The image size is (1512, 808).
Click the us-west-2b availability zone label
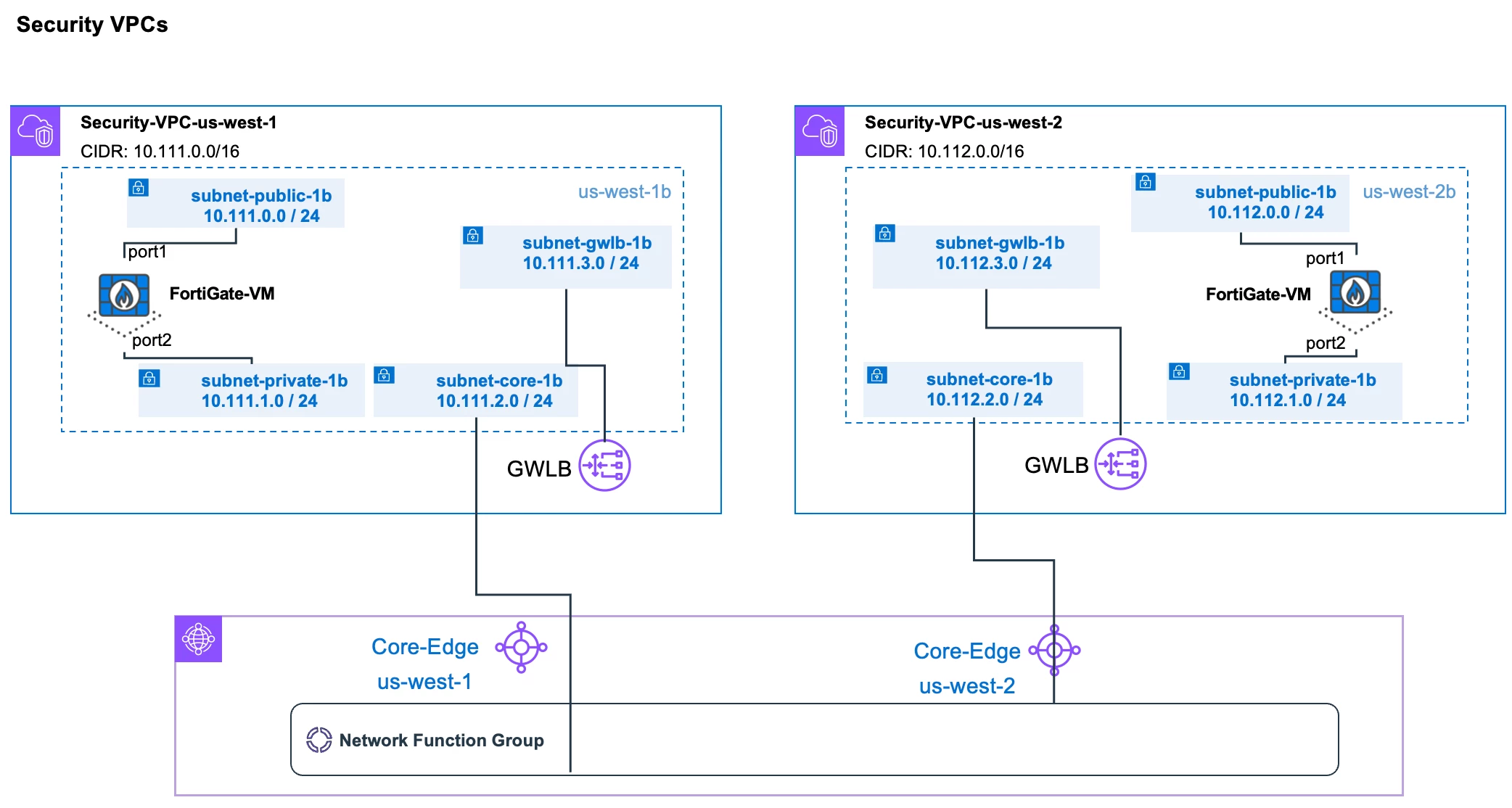pos(1409,191)
